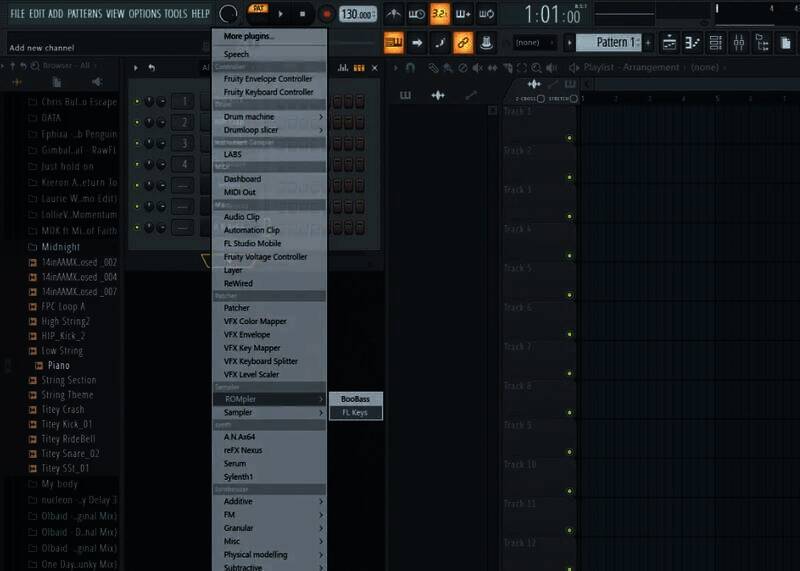Click the step editing arrow icon
The image size is (800, 571).
pyautogui.click(x=417, y=43)
